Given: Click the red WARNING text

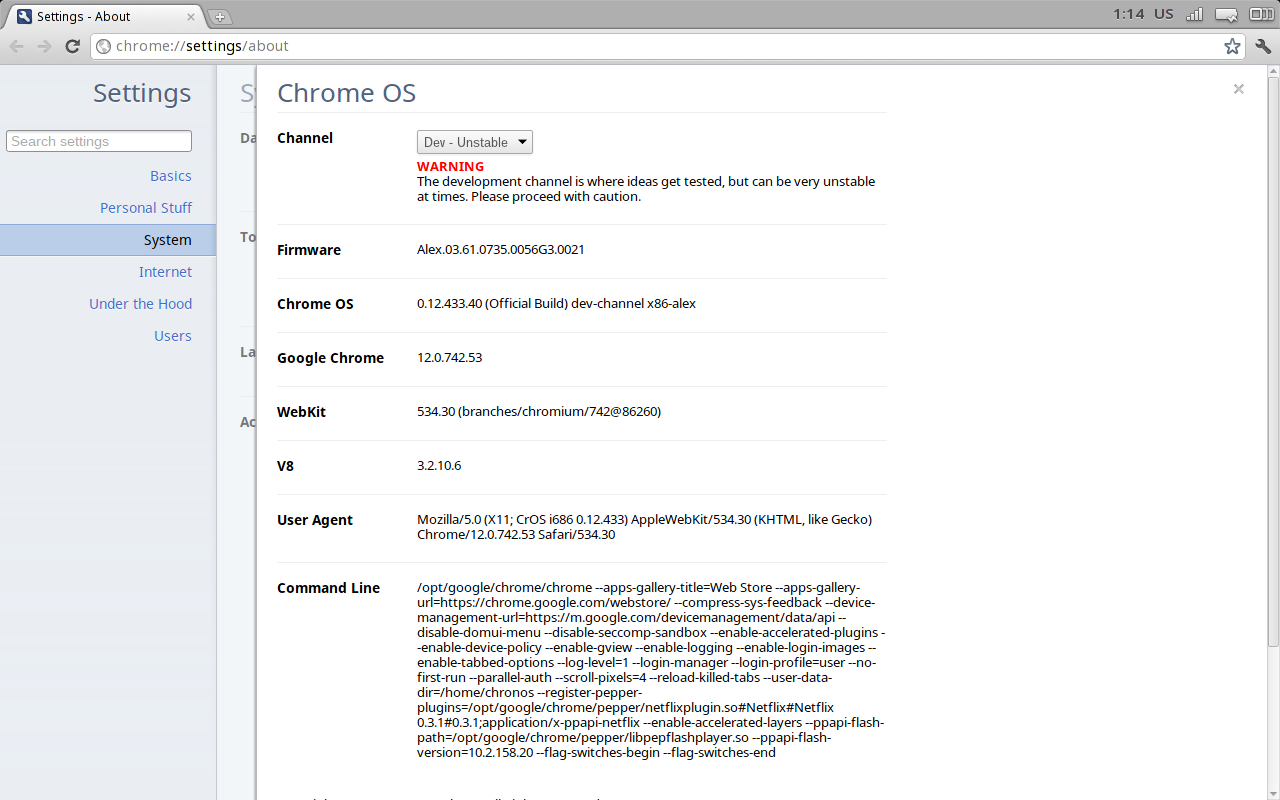Looking at the screenshot, I should 450,167.
